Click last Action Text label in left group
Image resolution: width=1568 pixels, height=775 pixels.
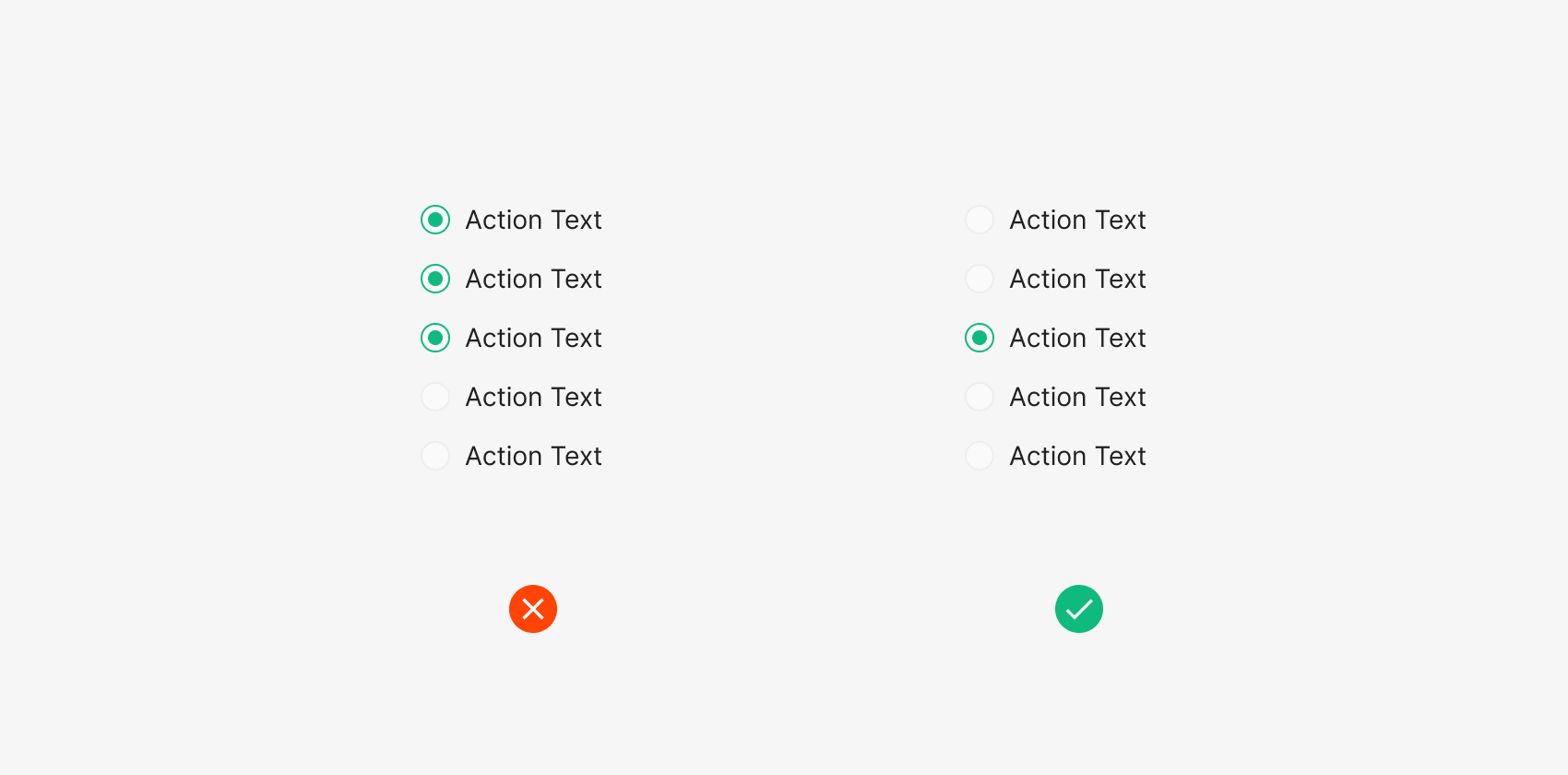(533, 456)
